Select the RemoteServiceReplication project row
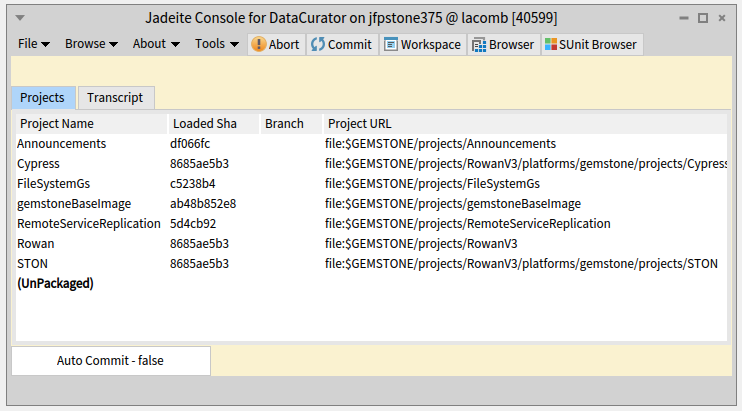 88,224
